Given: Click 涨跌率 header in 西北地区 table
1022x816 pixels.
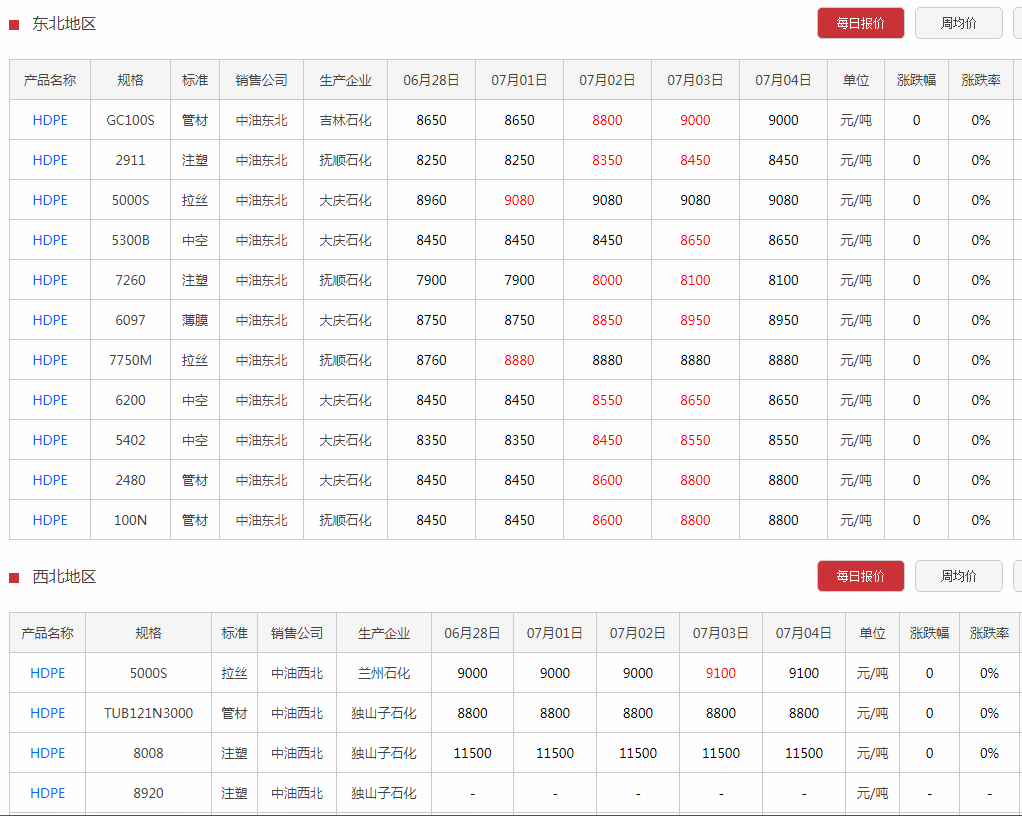Looking at the screenshot, I should pyautogui.click(x=989, y=633).
